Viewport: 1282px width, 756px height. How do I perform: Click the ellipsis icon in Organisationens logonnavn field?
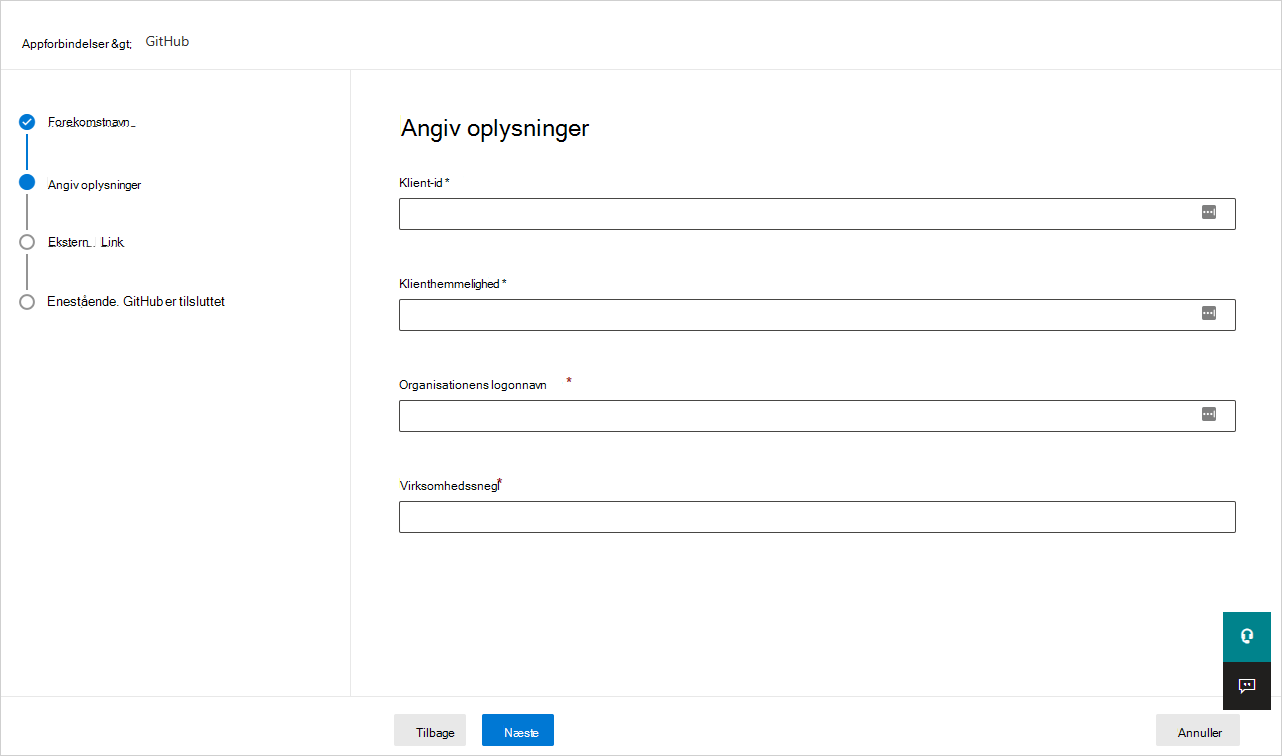[1208, 414]
